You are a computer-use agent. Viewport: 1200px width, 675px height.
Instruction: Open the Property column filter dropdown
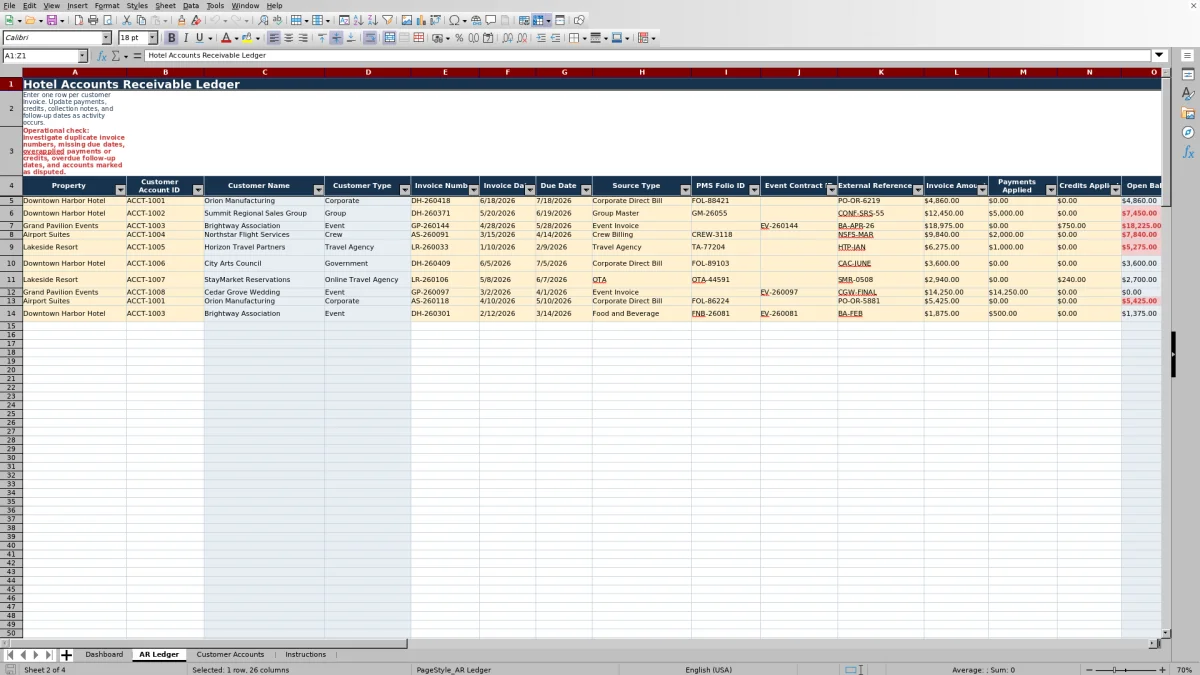tap(121, 190)
